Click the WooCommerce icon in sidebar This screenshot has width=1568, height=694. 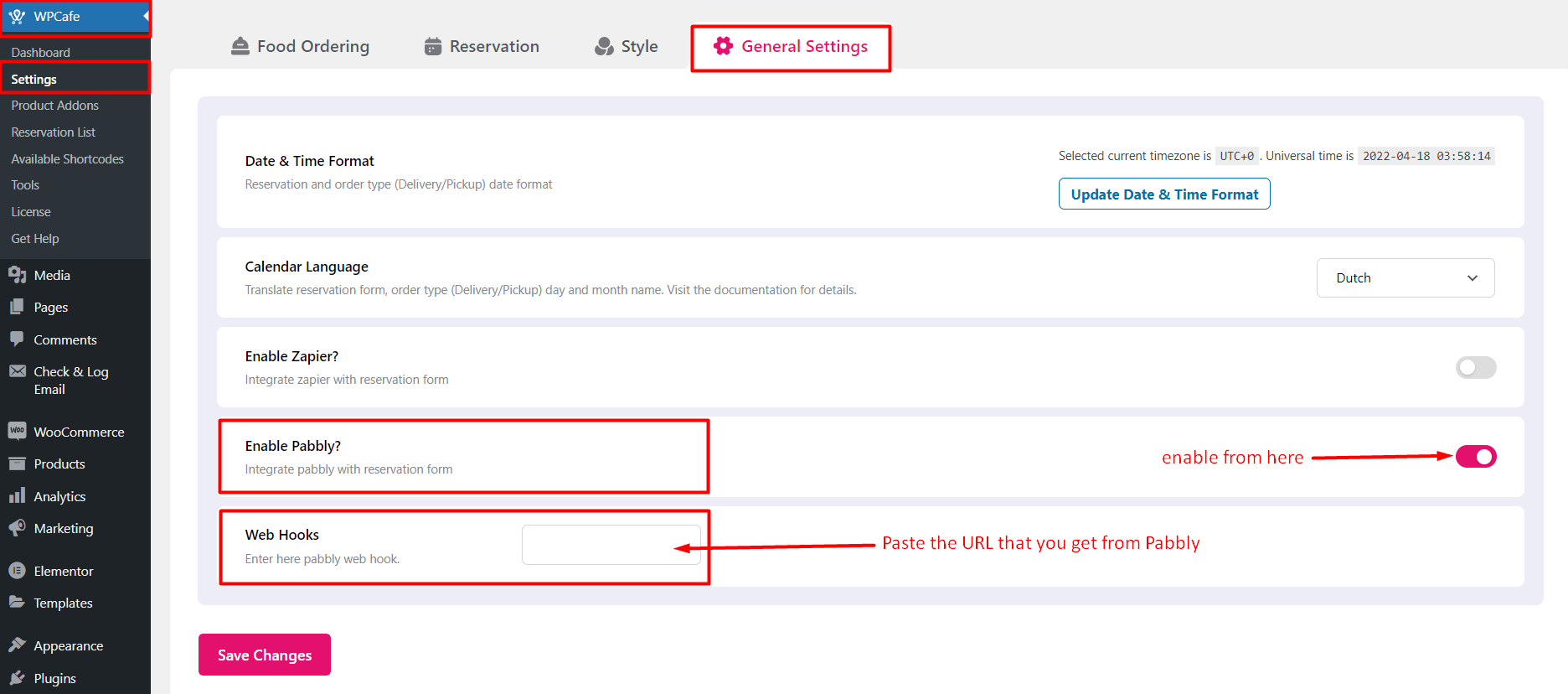coord(17,432)
